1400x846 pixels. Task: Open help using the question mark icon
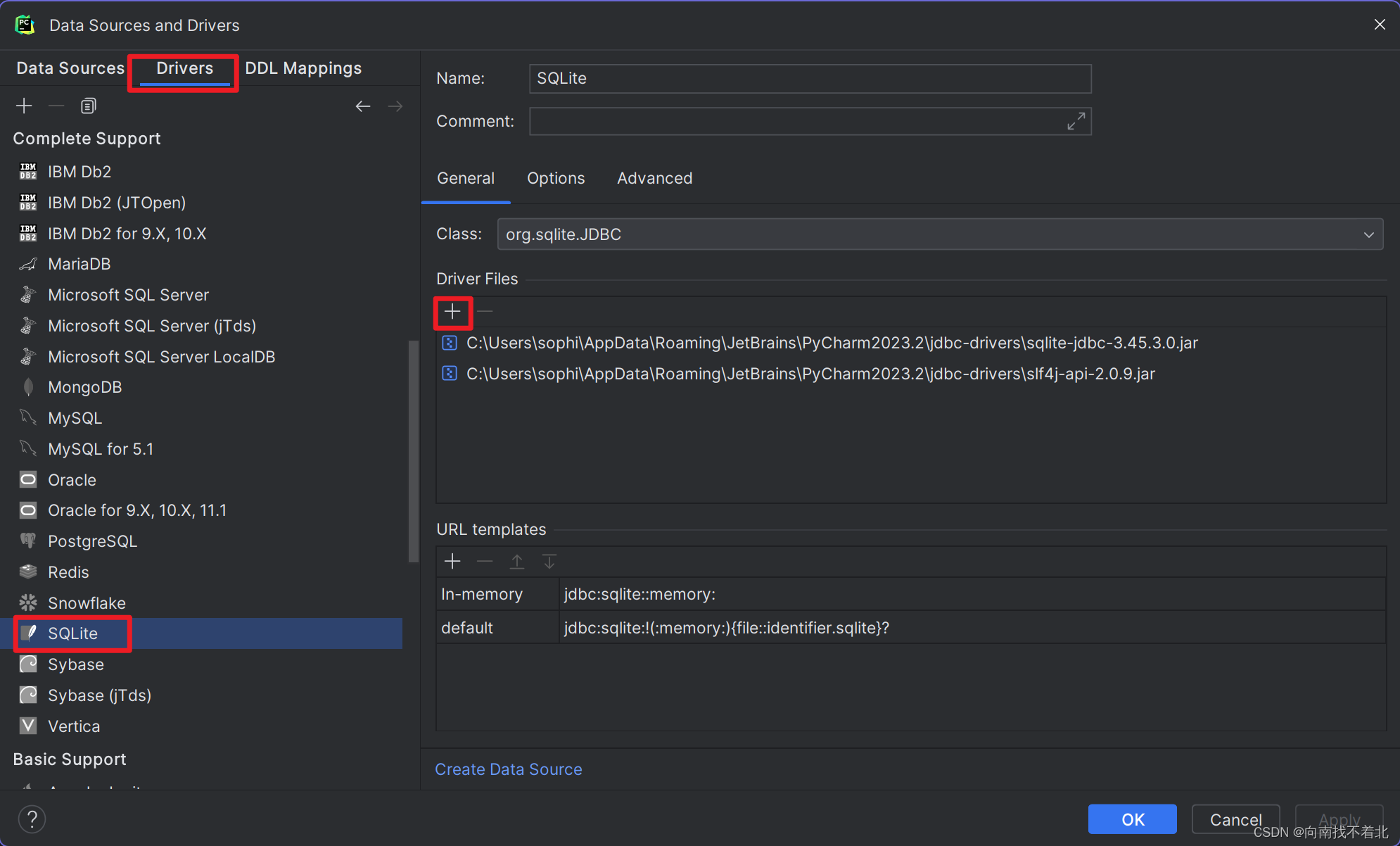(32, 819)
